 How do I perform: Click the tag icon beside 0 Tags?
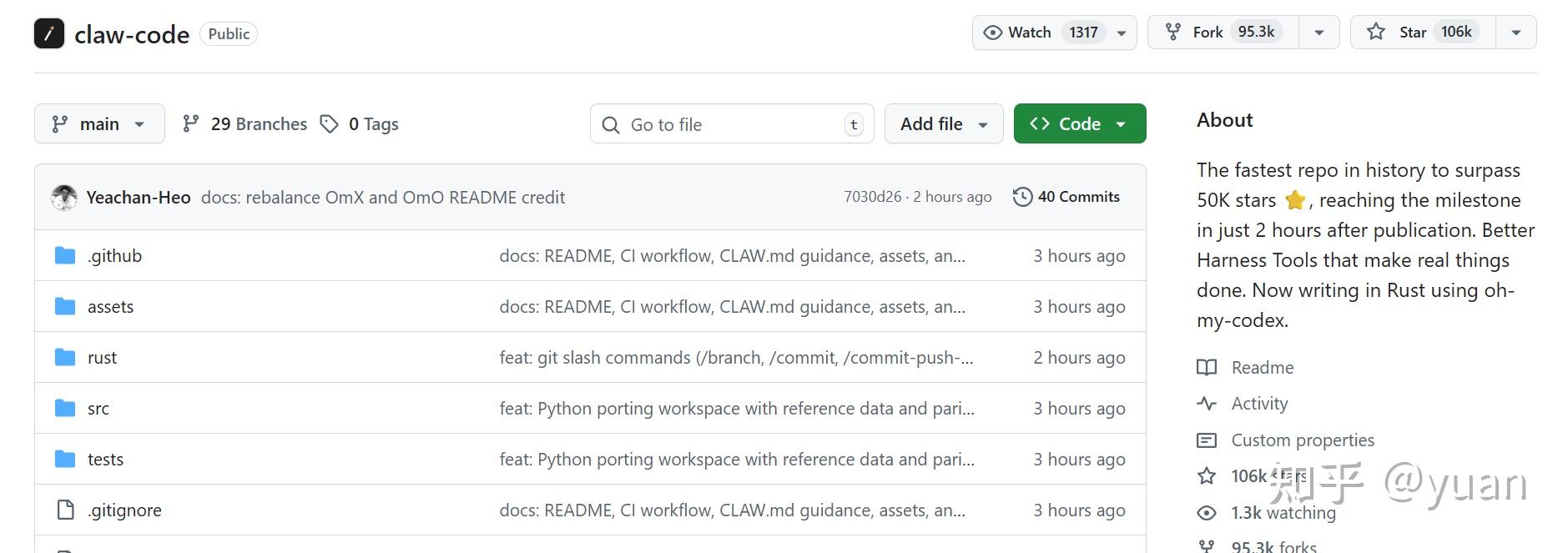point(330,123)
